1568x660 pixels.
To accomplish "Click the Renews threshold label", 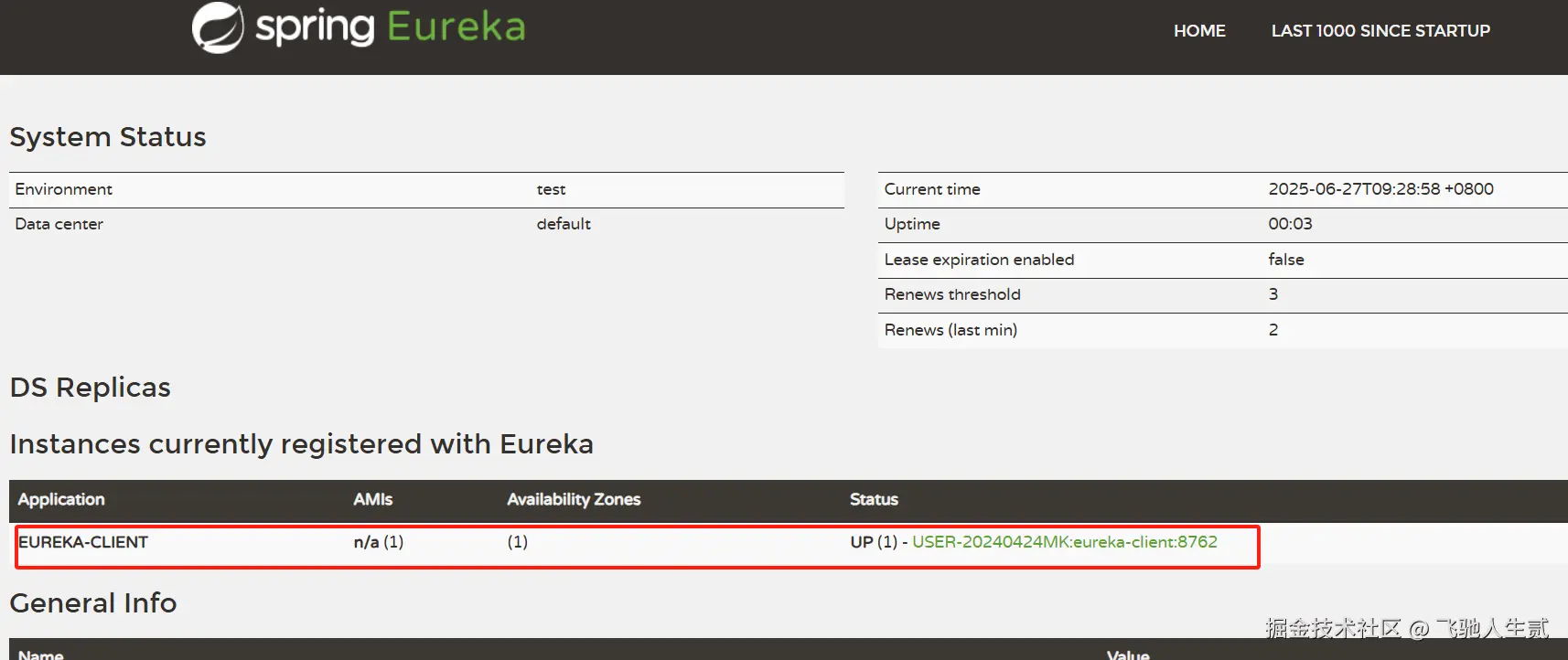I will [x=952, y=294].
